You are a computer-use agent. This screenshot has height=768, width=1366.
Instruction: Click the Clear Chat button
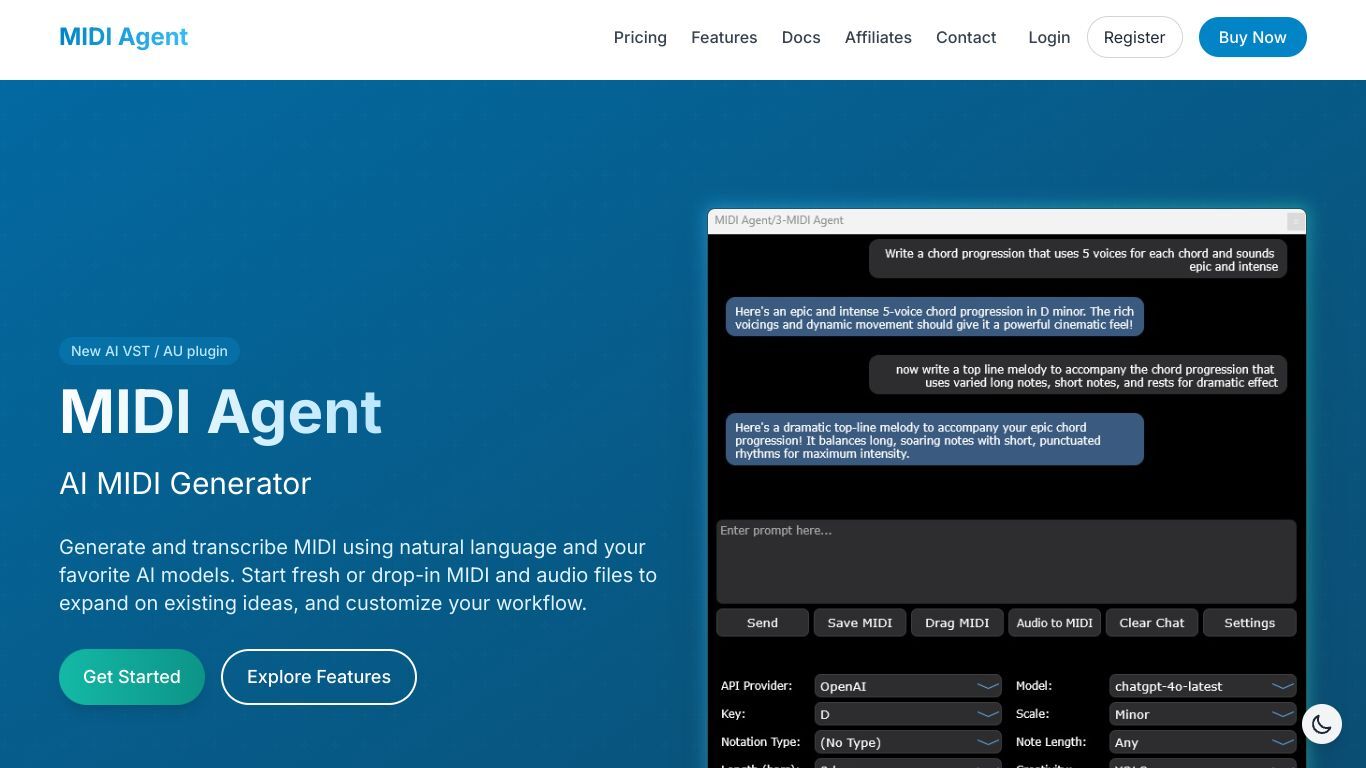tap(1152, 622)
